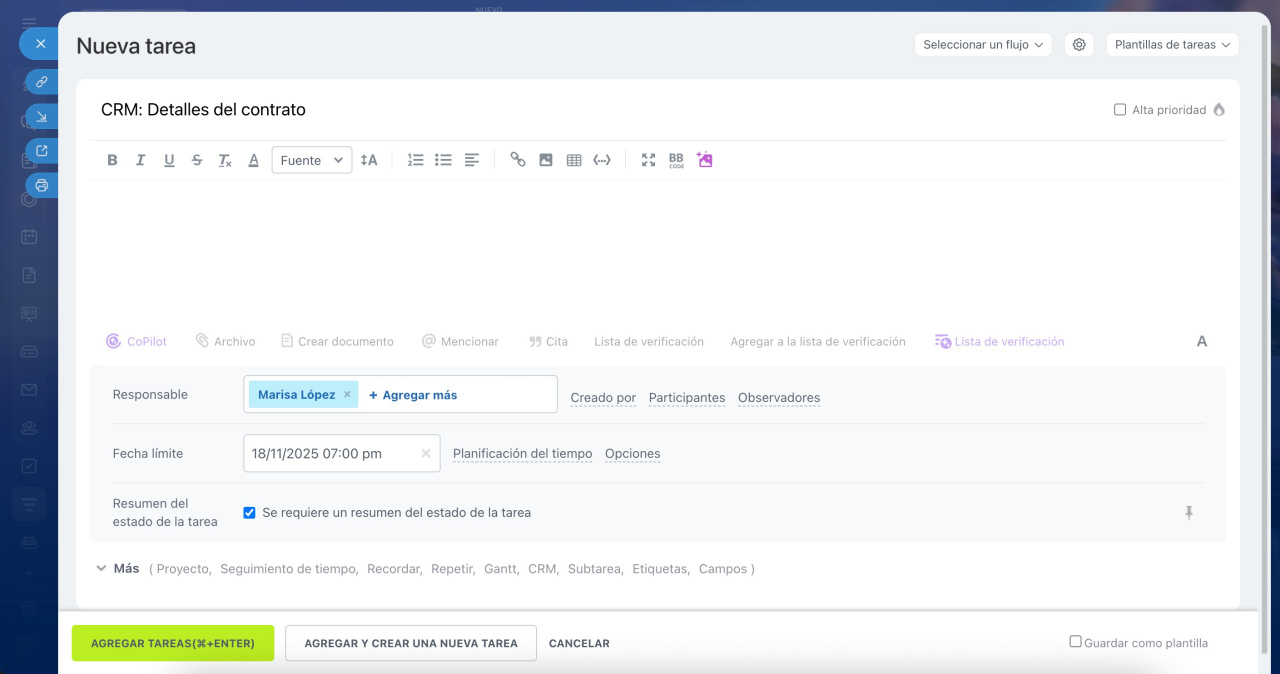Open the Fuente font dropdown

click(x=311, y=160)
